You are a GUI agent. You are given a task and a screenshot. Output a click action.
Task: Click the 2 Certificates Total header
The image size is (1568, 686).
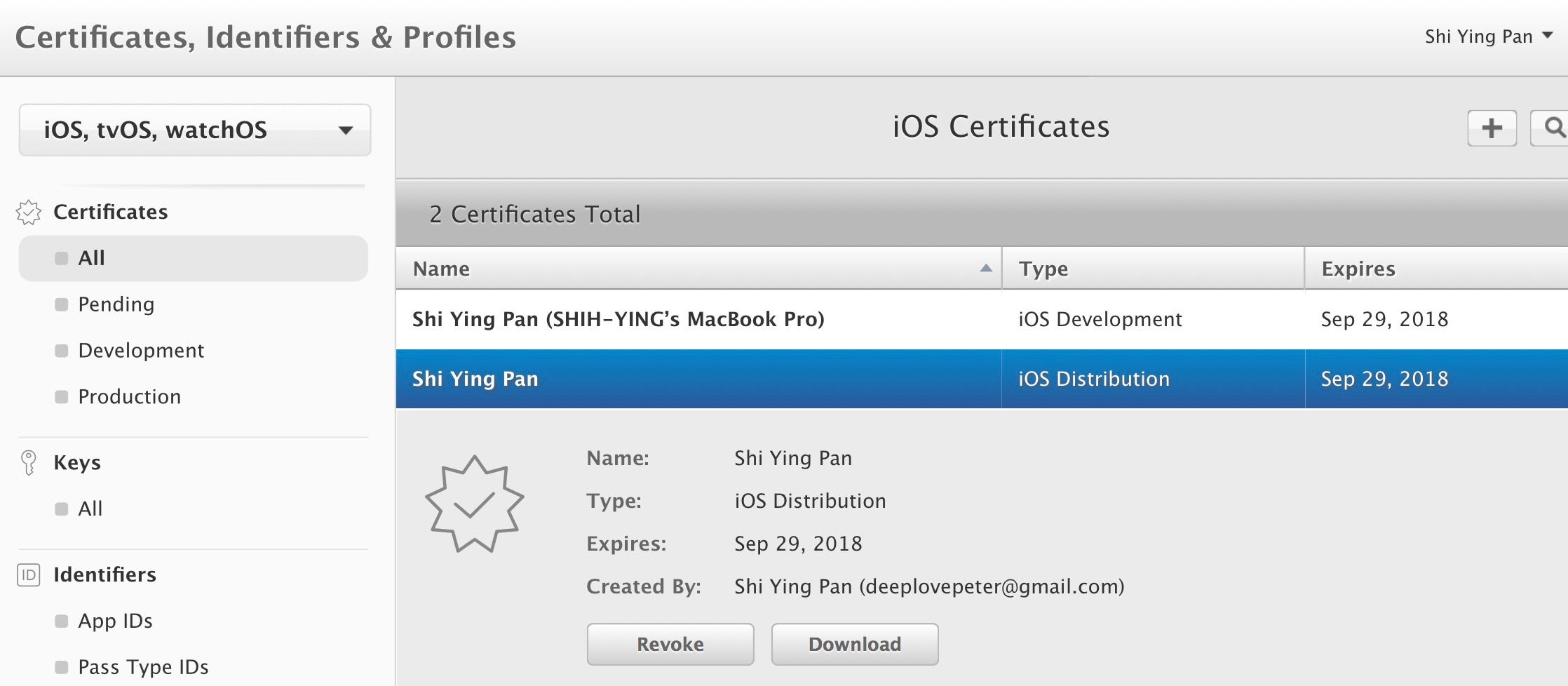tap(535, 214)
